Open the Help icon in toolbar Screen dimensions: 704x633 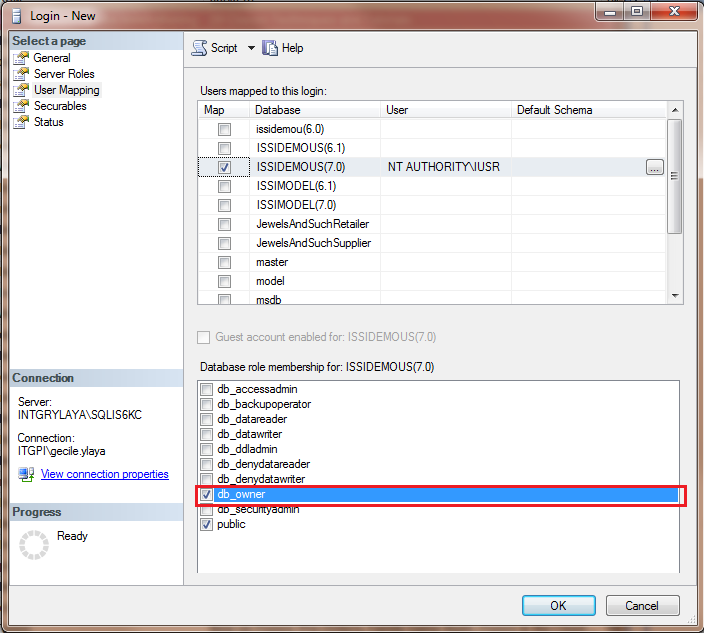tap(270, 48)
